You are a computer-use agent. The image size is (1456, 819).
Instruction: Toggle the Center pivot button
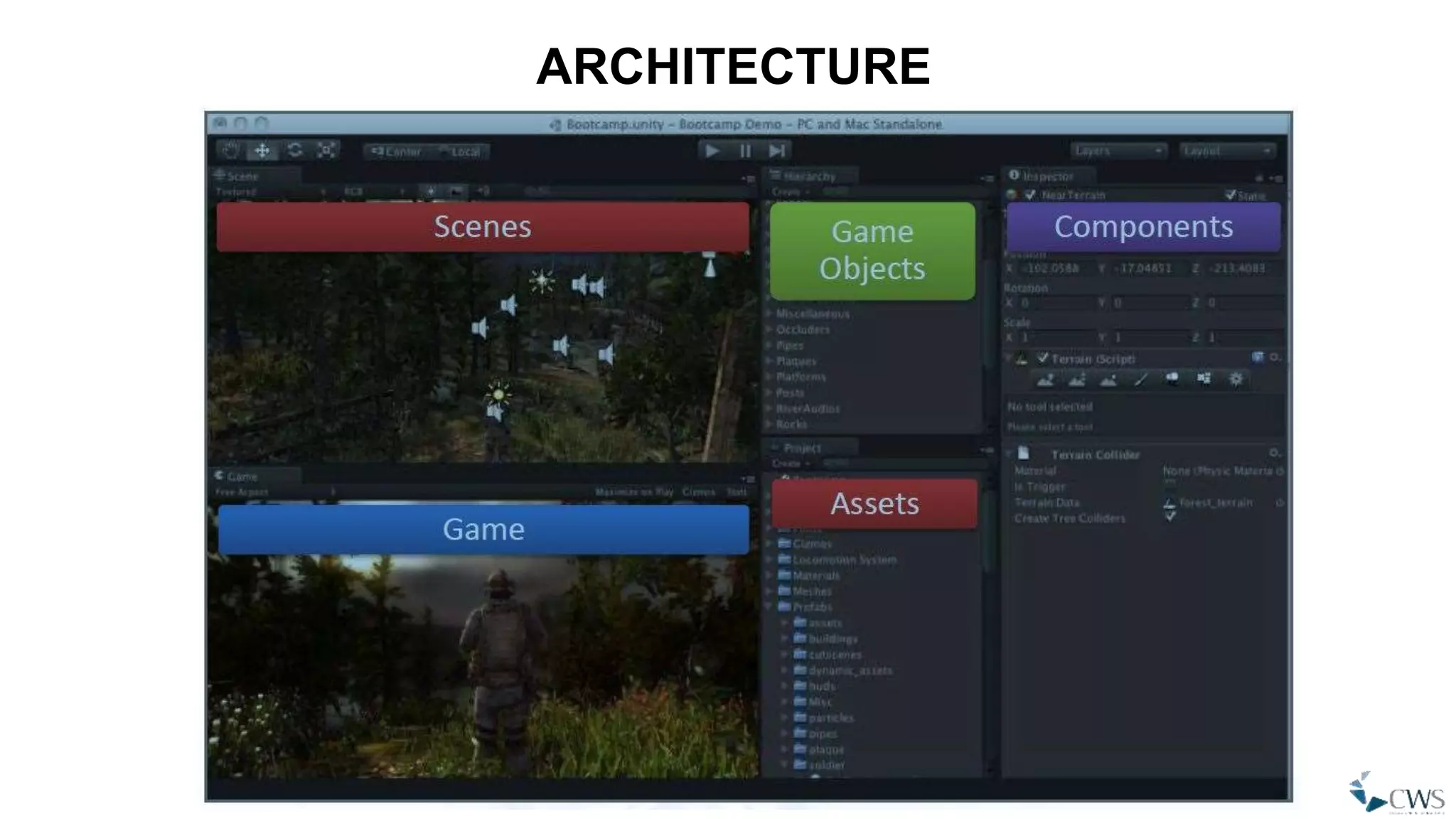pyautogui.click(x=396, y=151)
